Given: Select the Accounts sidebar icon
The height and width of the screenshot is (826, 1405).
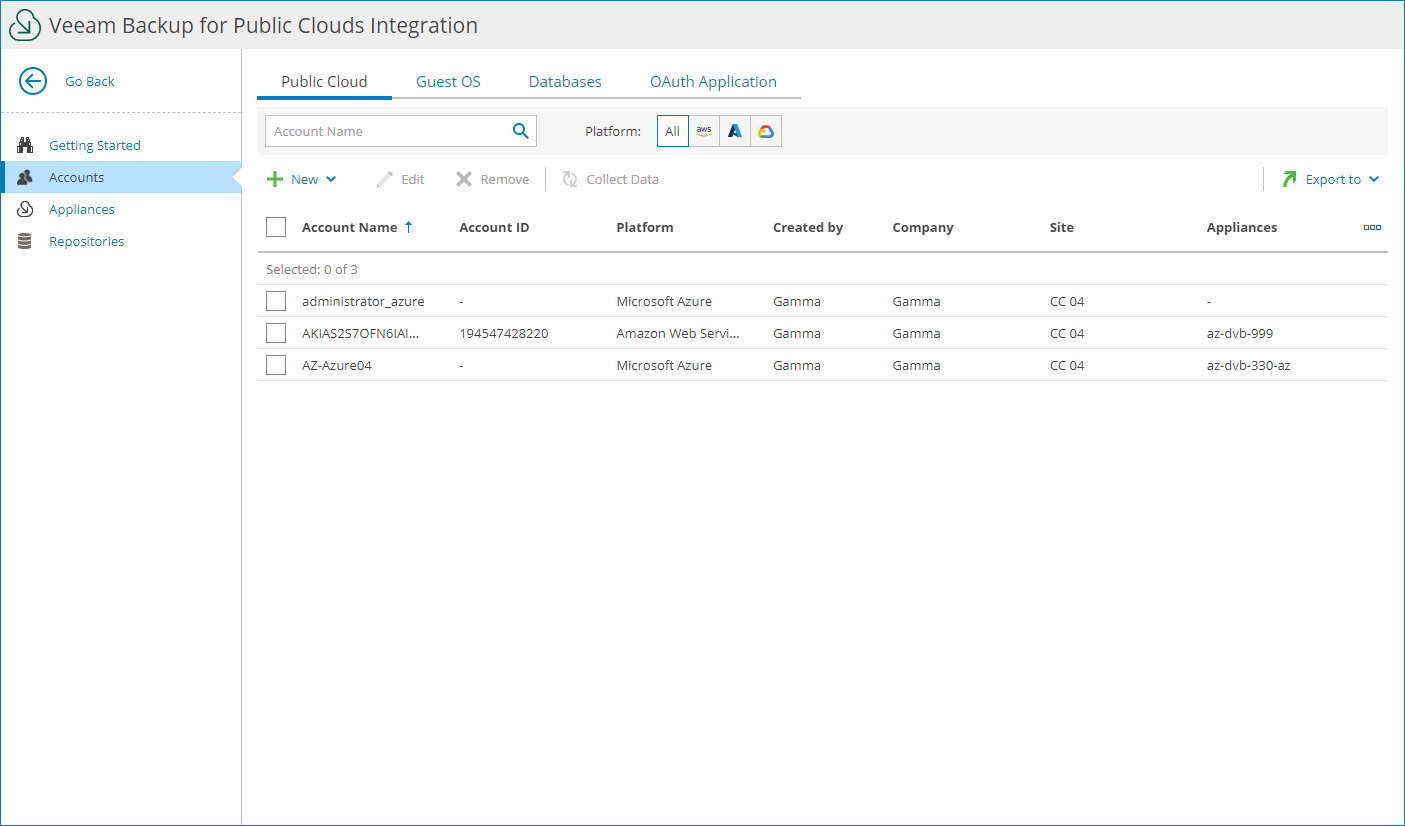Looking at the screenshot, I should 24,177.
